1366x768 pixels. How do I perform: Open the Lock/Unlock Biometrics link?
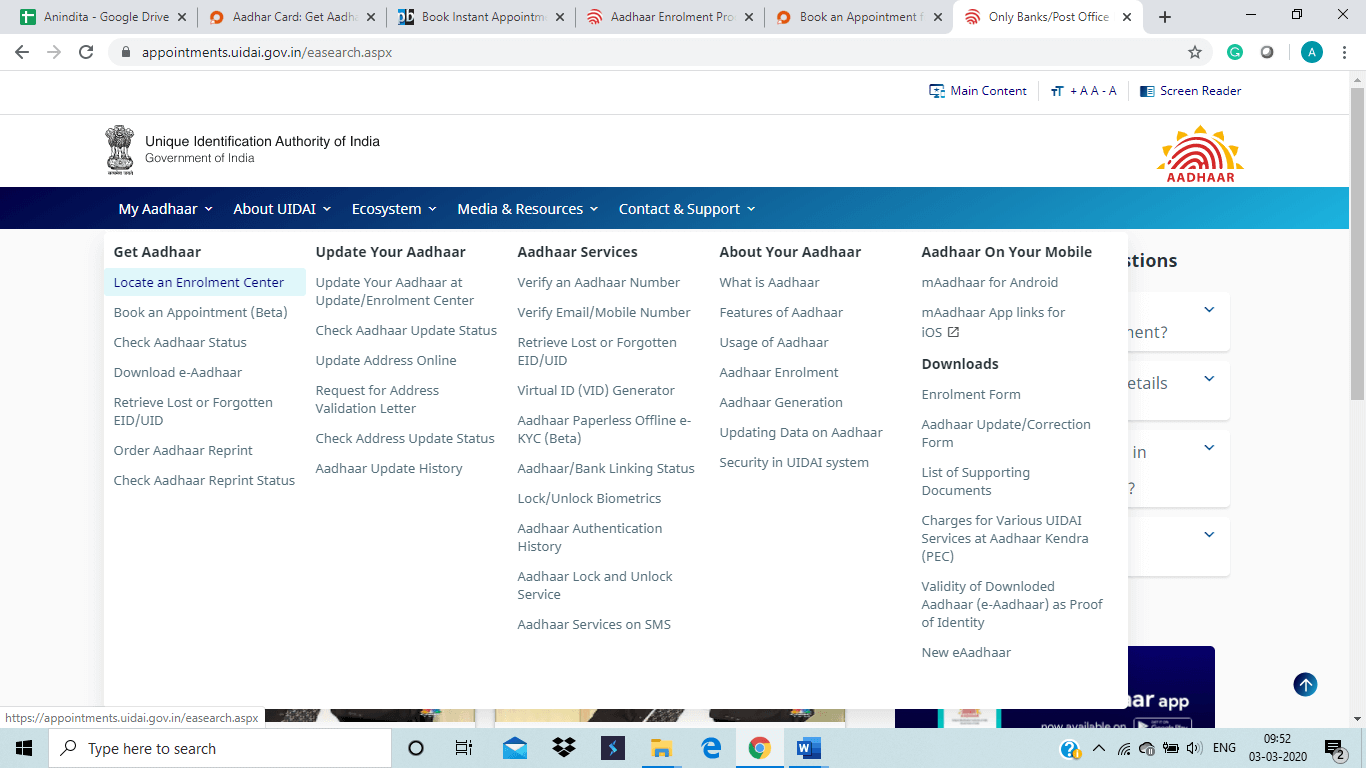click(x=589, y=498)
